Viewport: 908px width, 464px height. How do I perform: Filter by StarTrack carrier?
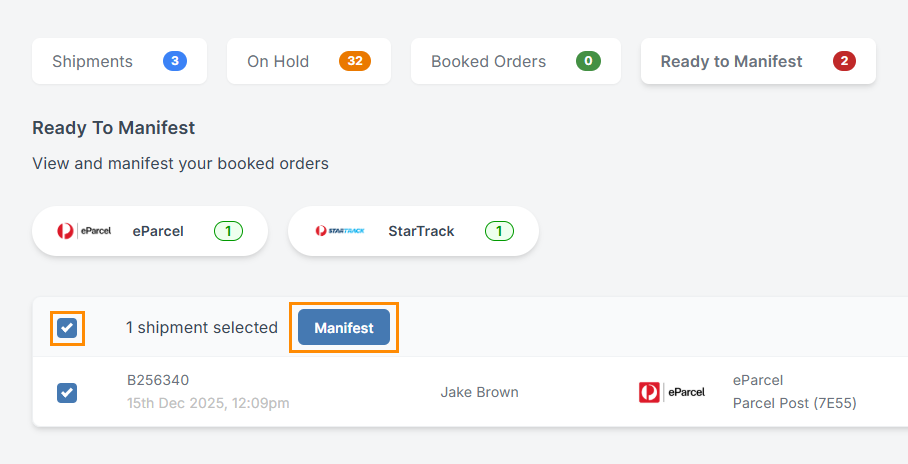pyautogui.click(x=421, y=231)
